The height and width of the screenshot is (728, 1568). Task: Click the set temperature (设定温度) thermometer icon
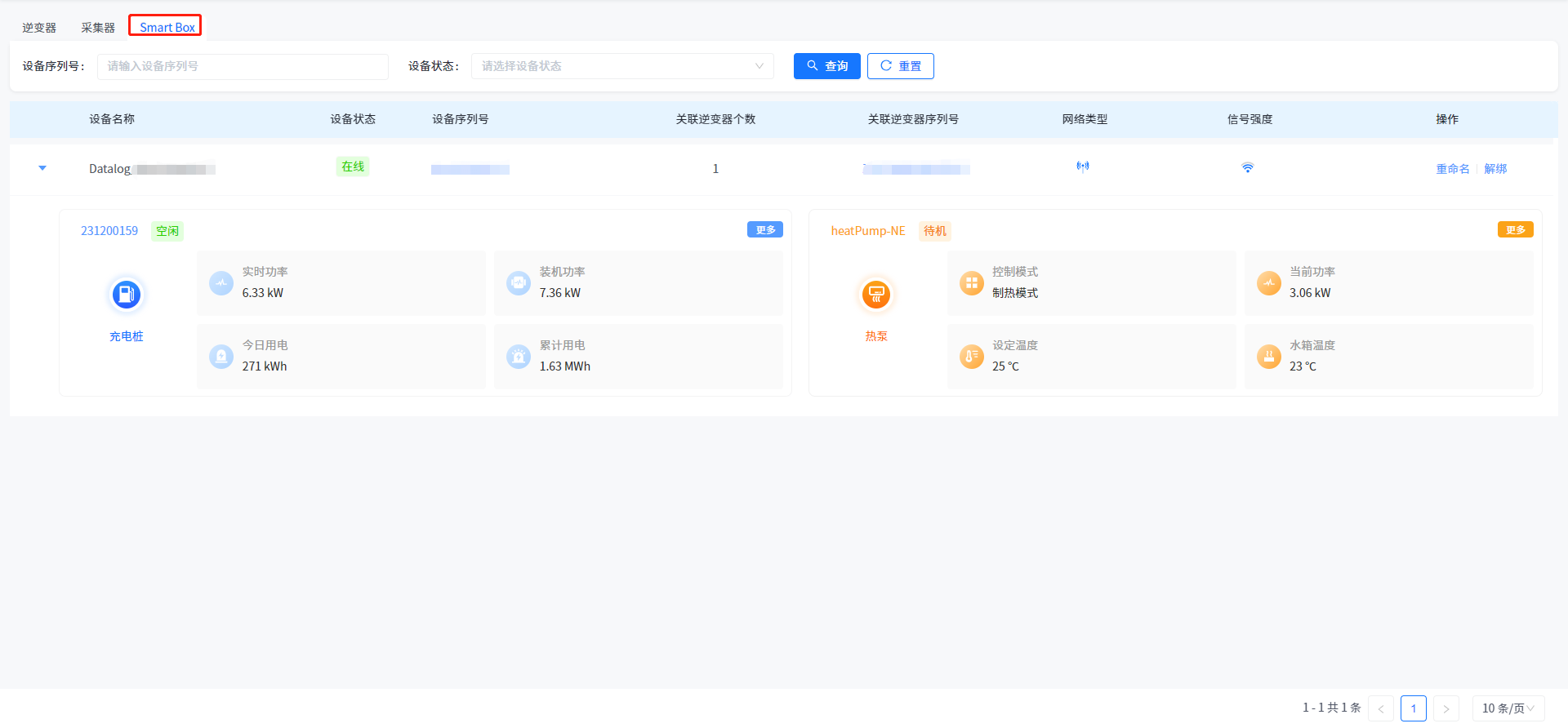pos(971,357)
